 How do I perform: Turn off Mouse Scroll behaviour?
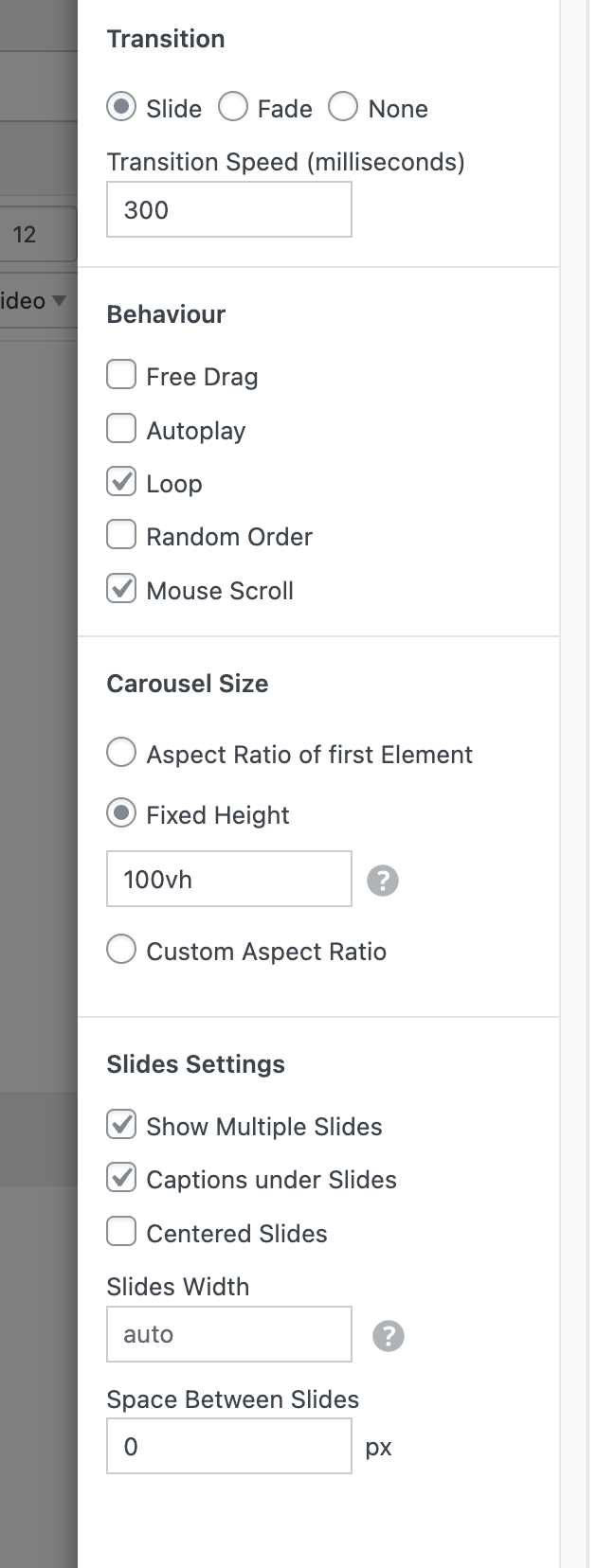(x=121, y=588)
